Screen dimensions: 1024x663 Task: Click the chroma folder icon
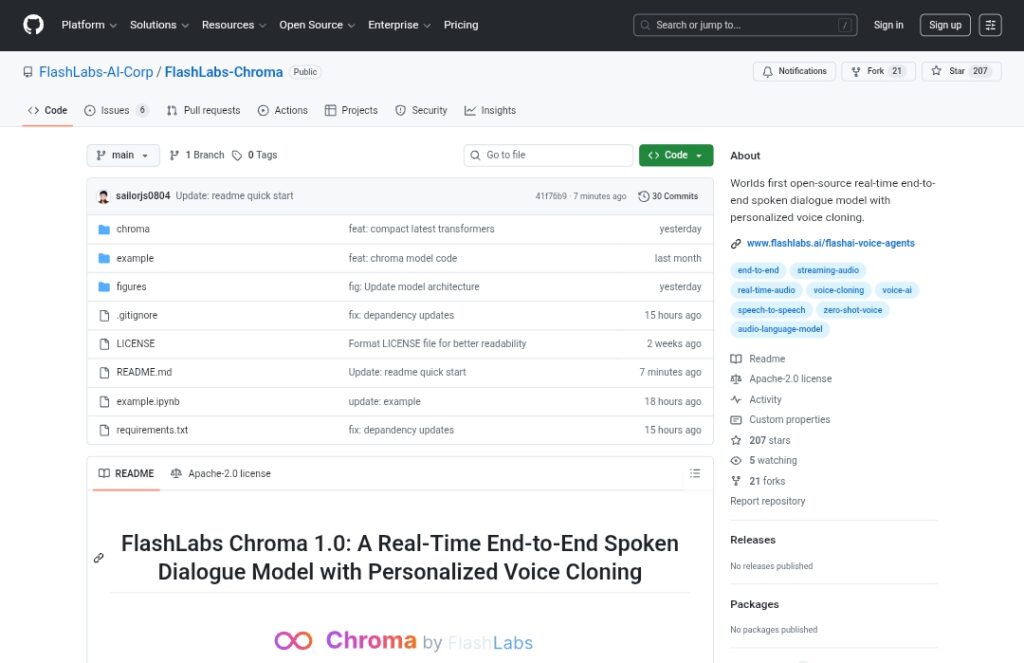104,229
